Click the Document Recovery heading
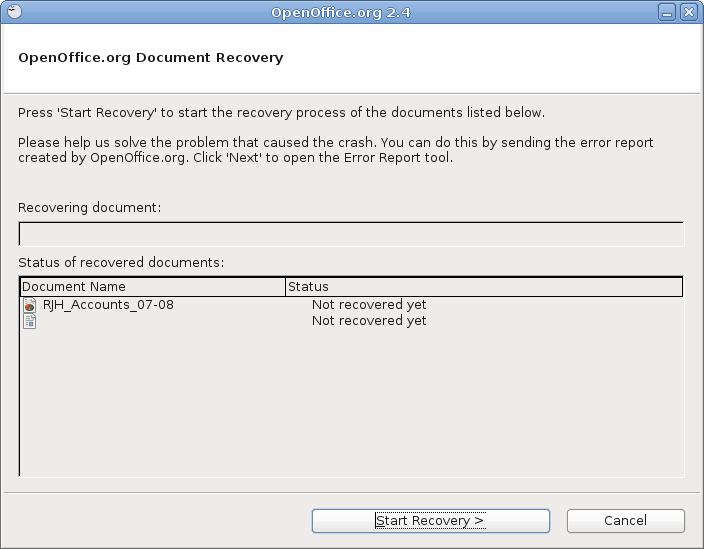Image resolution: width=704 pixels, height=549 pixels. tap(151, 58)
